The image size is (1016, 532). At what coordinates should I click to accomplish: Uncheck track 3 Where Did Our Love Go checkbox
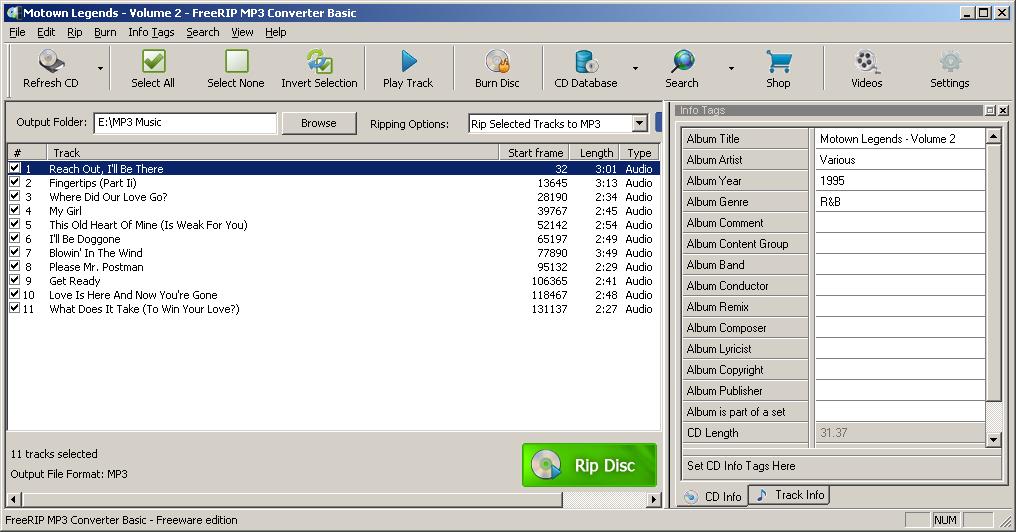point(15,196)
